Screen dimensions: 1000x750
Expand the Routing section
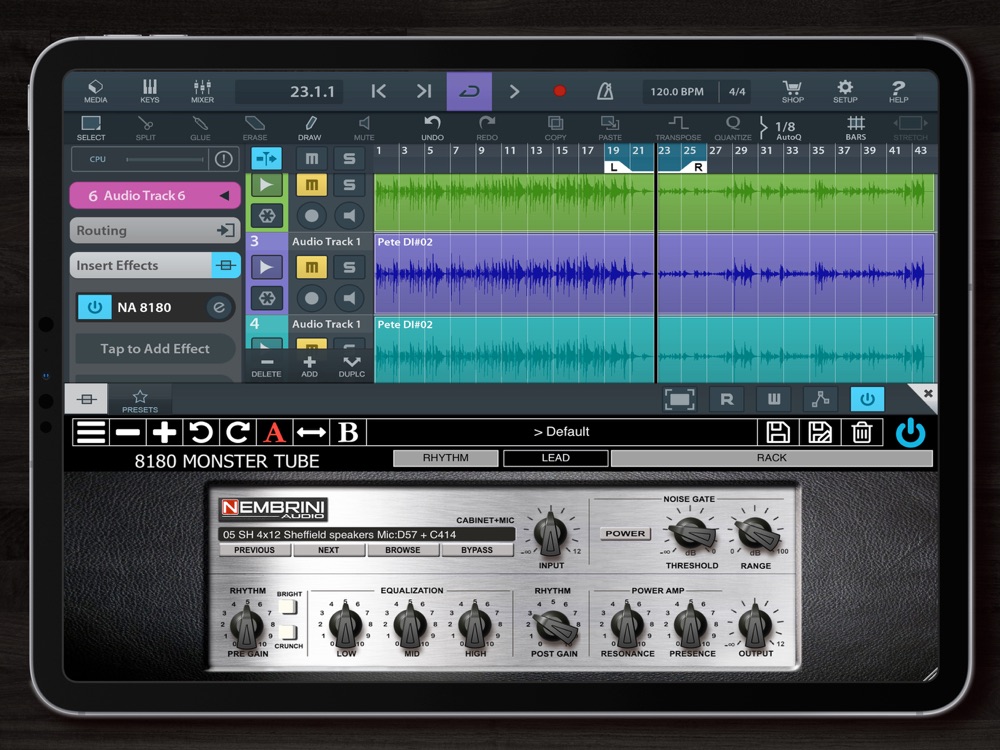coord(154,230)
